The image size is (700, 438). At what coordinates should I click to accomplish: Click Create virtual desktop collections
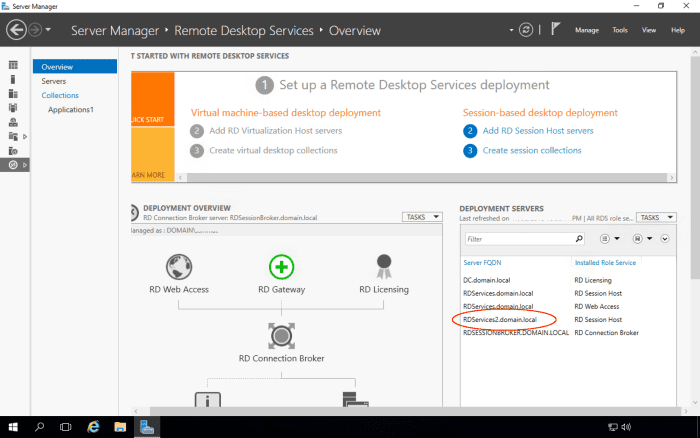pyautogui.click(x=273, y=150)
